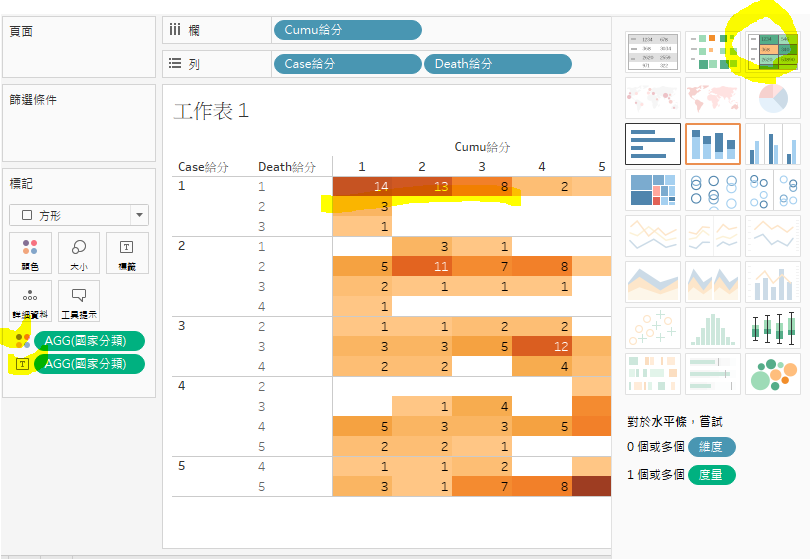Select the stacked bar chart thumbnail
The image size is (810, 559).
(713, 144)
